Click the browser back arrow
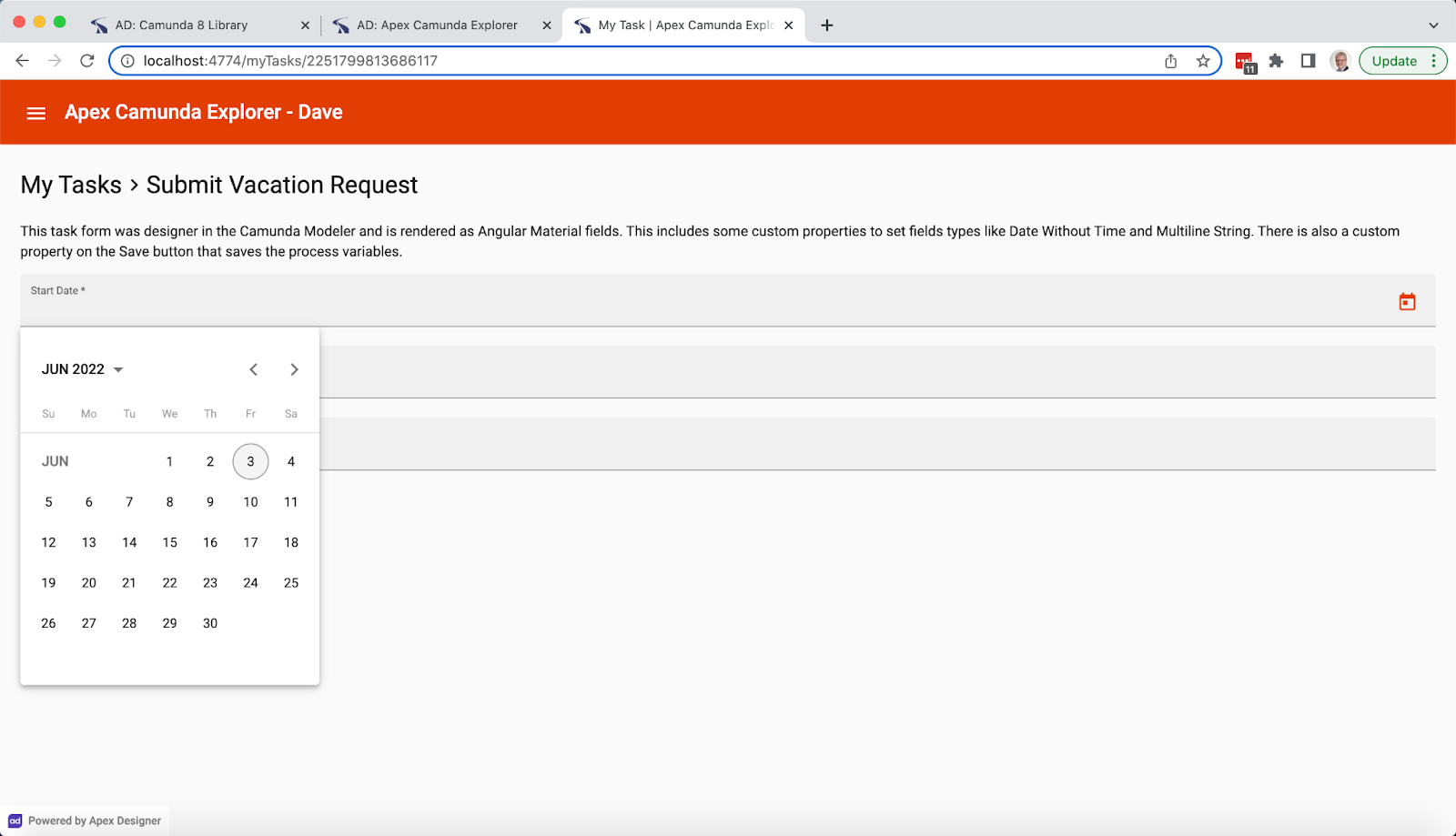 (x=23, y=61)
